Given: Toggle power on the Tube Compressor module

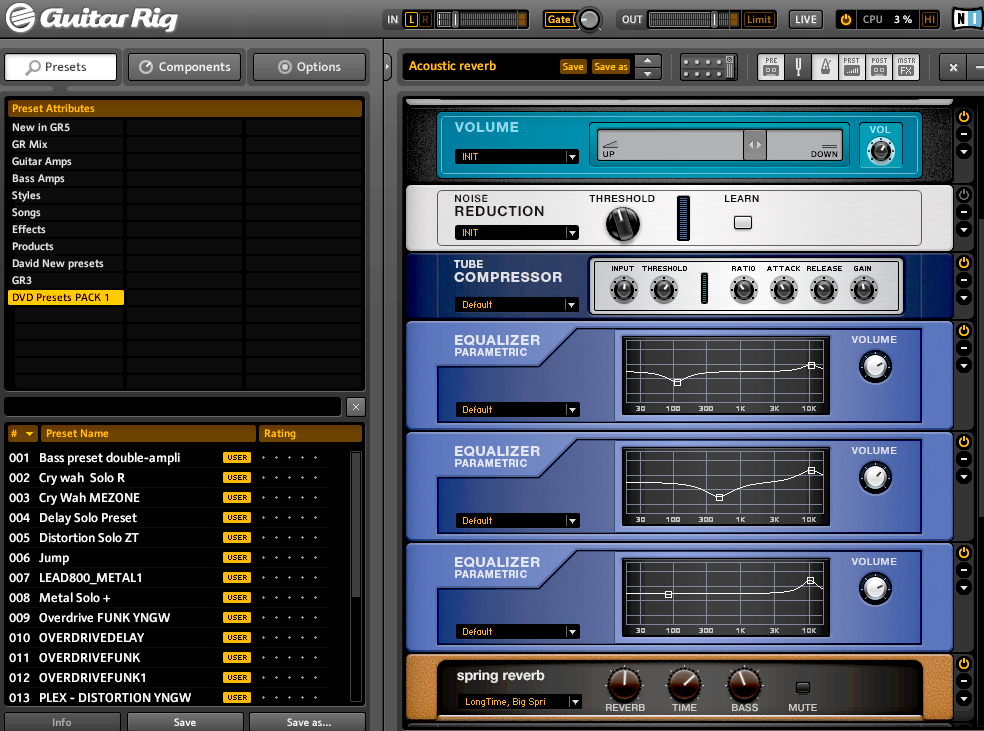Looking at the screenshot, I should click(961, 262).
